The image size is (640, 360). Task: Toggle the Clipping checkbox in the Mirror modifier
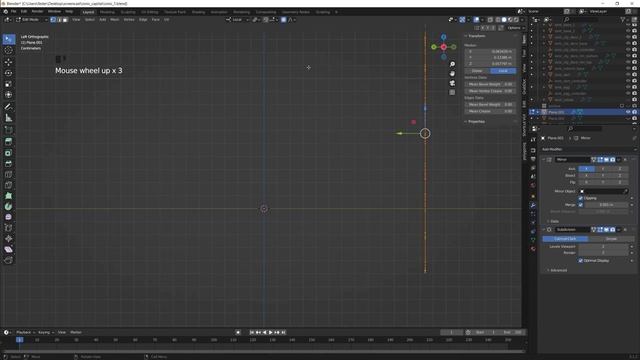point(581,198)
